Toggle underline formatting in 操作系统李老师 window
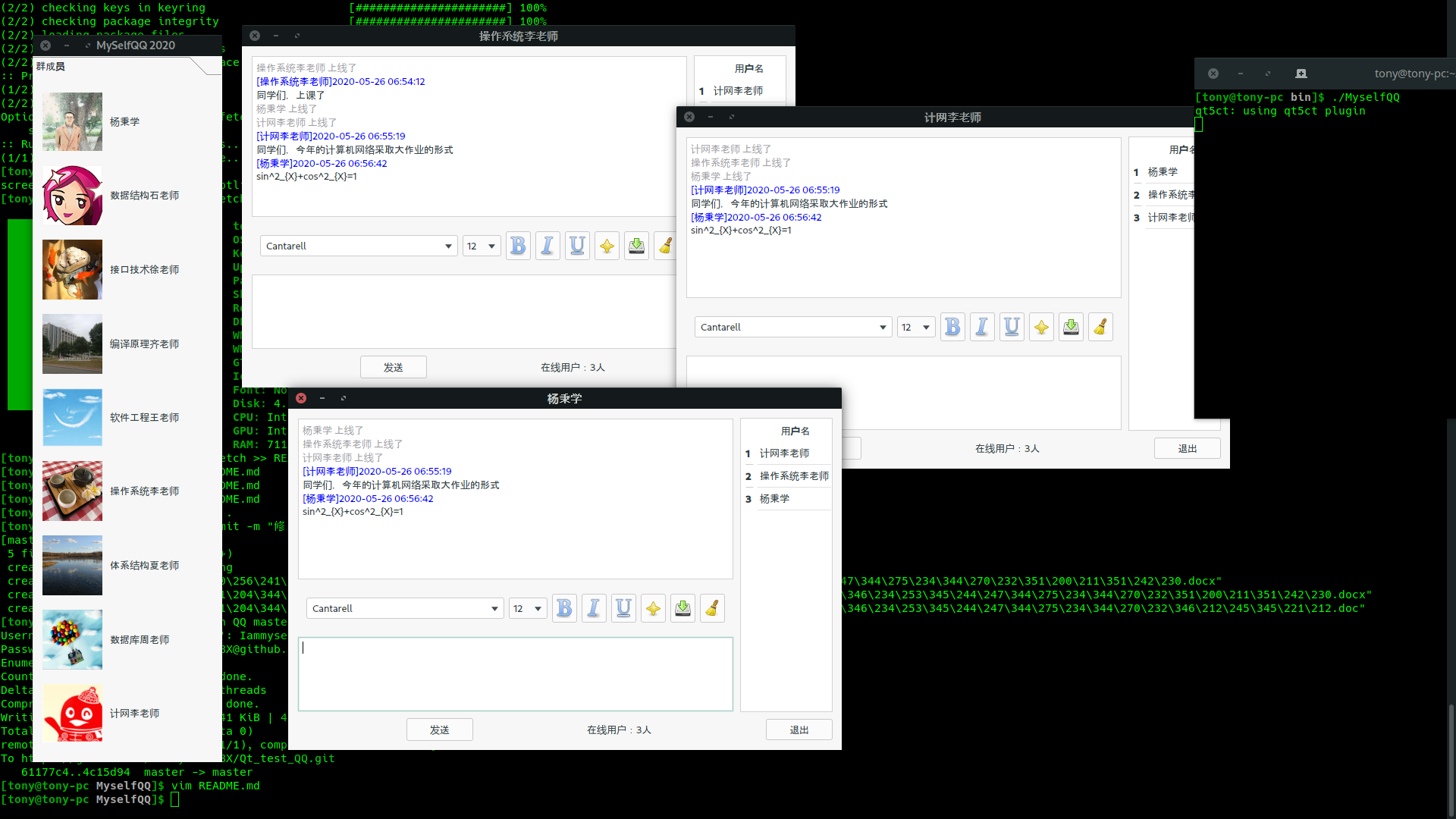 (577, 246)
